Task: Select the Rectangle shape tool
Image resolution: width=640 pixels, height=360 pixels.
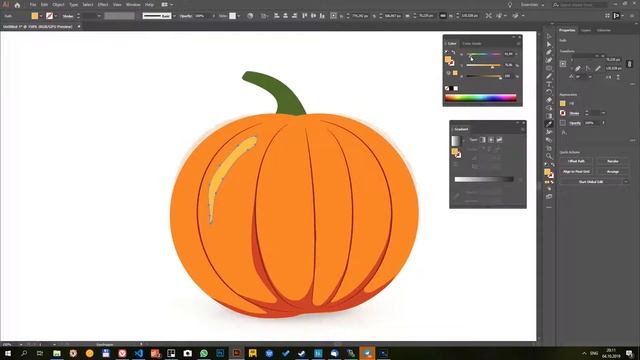Action: pos(549,68)
